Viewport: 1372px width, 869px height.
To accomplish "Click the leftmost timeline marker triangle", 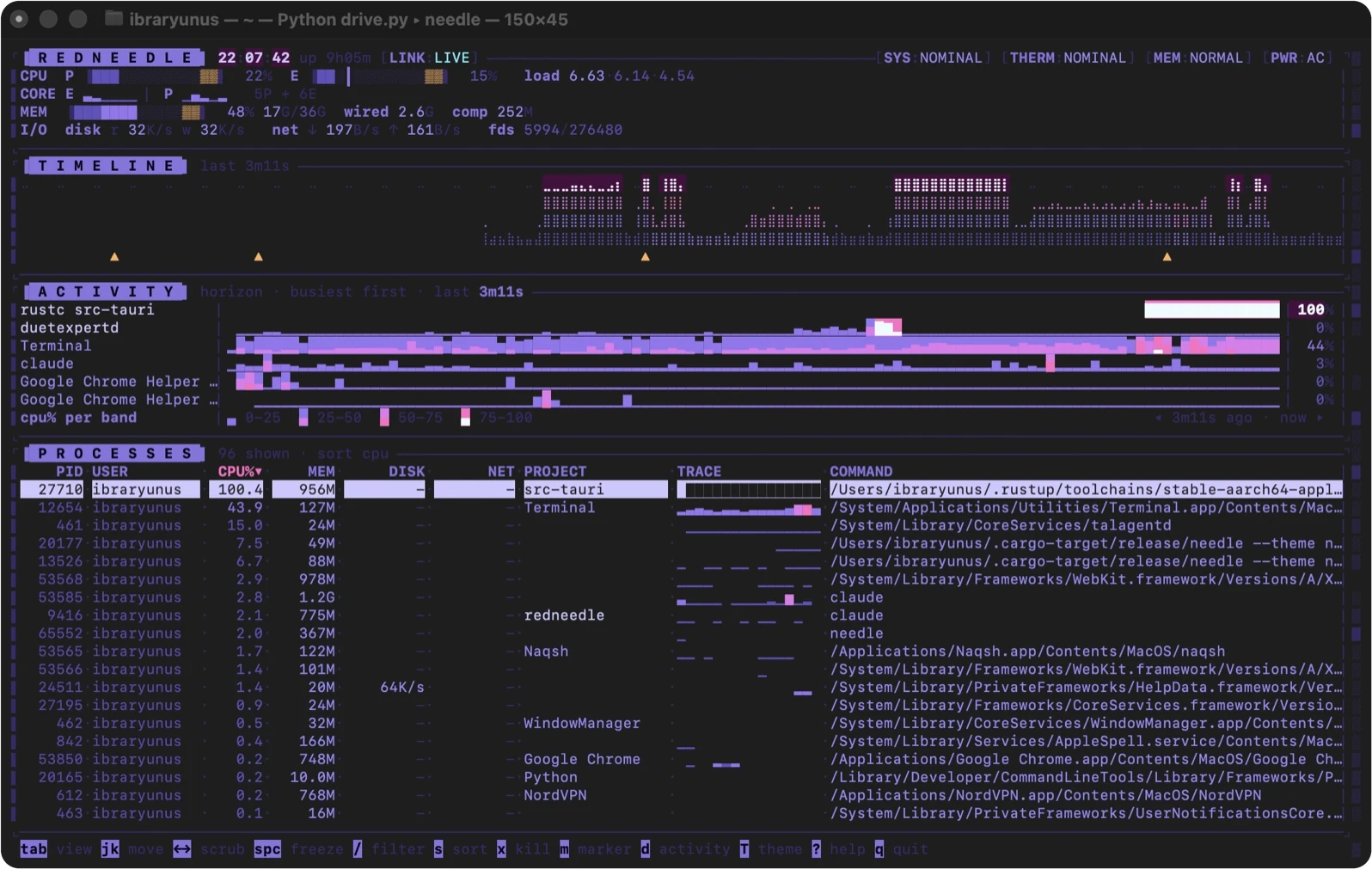I will click(114, 256).
